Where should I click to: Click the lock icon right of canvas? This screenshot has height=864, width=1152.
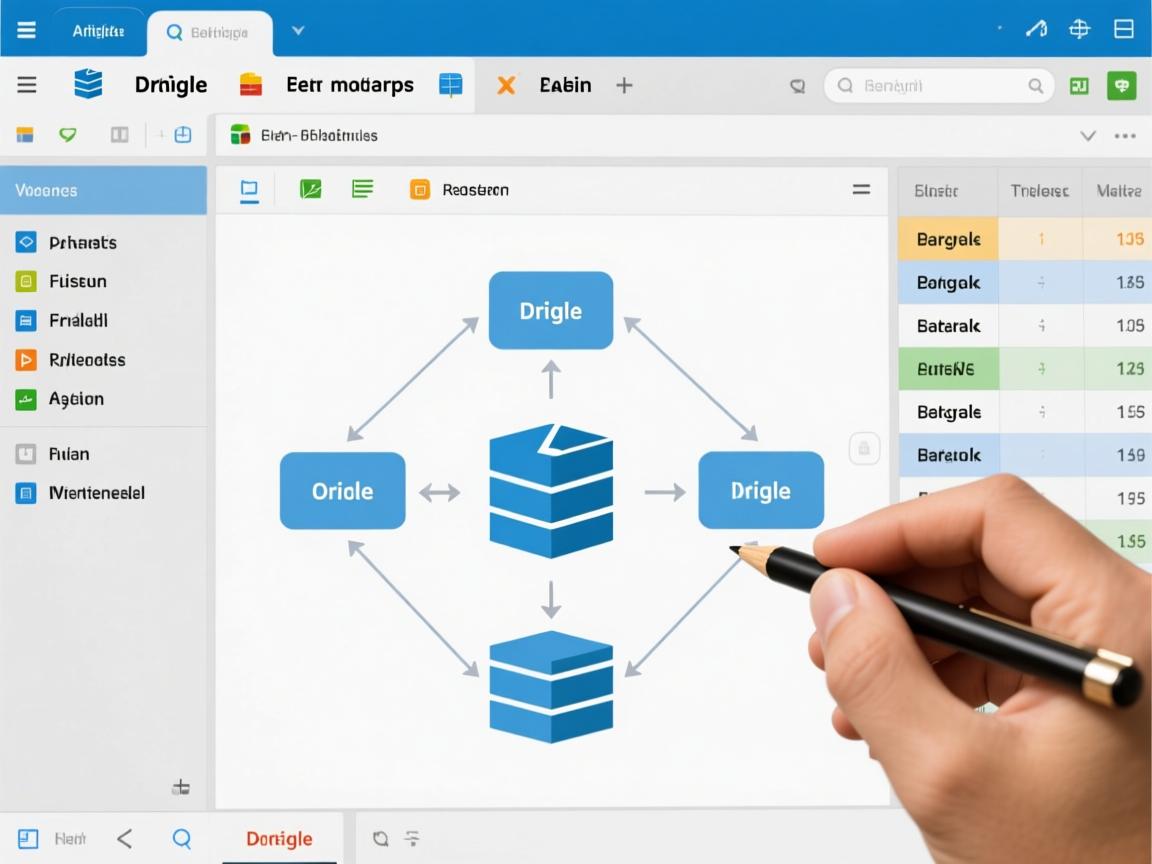(864, 449)
